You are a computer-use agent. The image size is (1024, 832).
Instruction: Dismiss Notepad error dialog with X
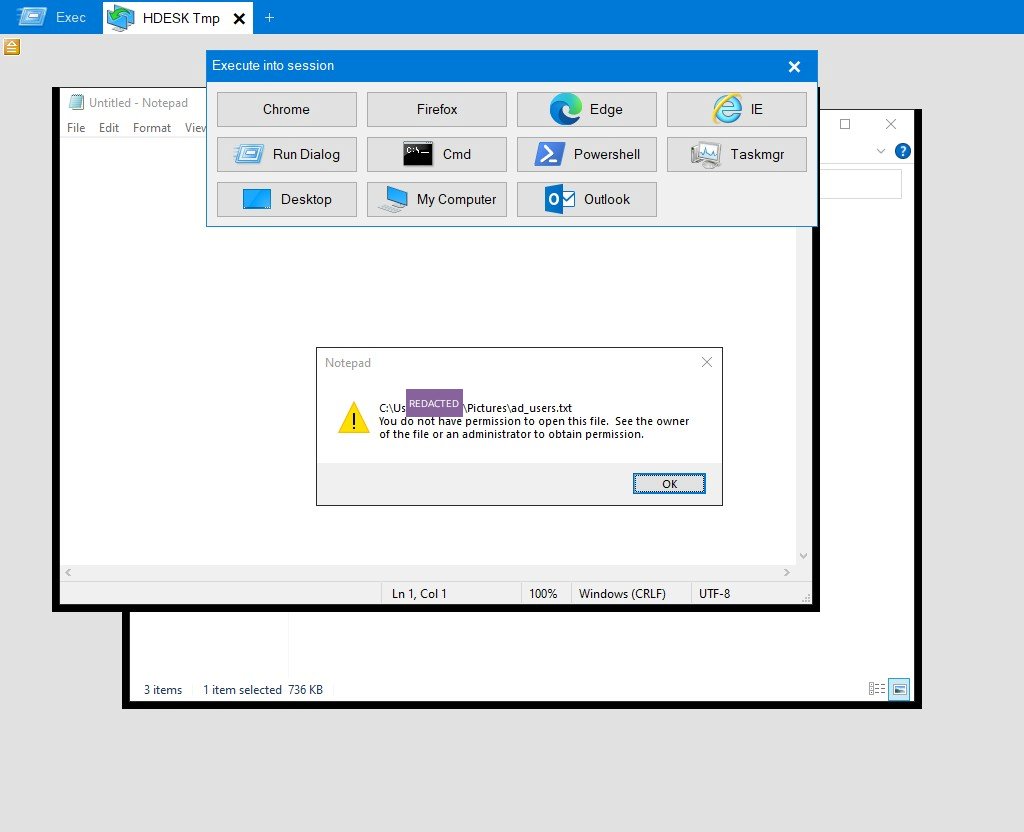[x=707, y=362]
